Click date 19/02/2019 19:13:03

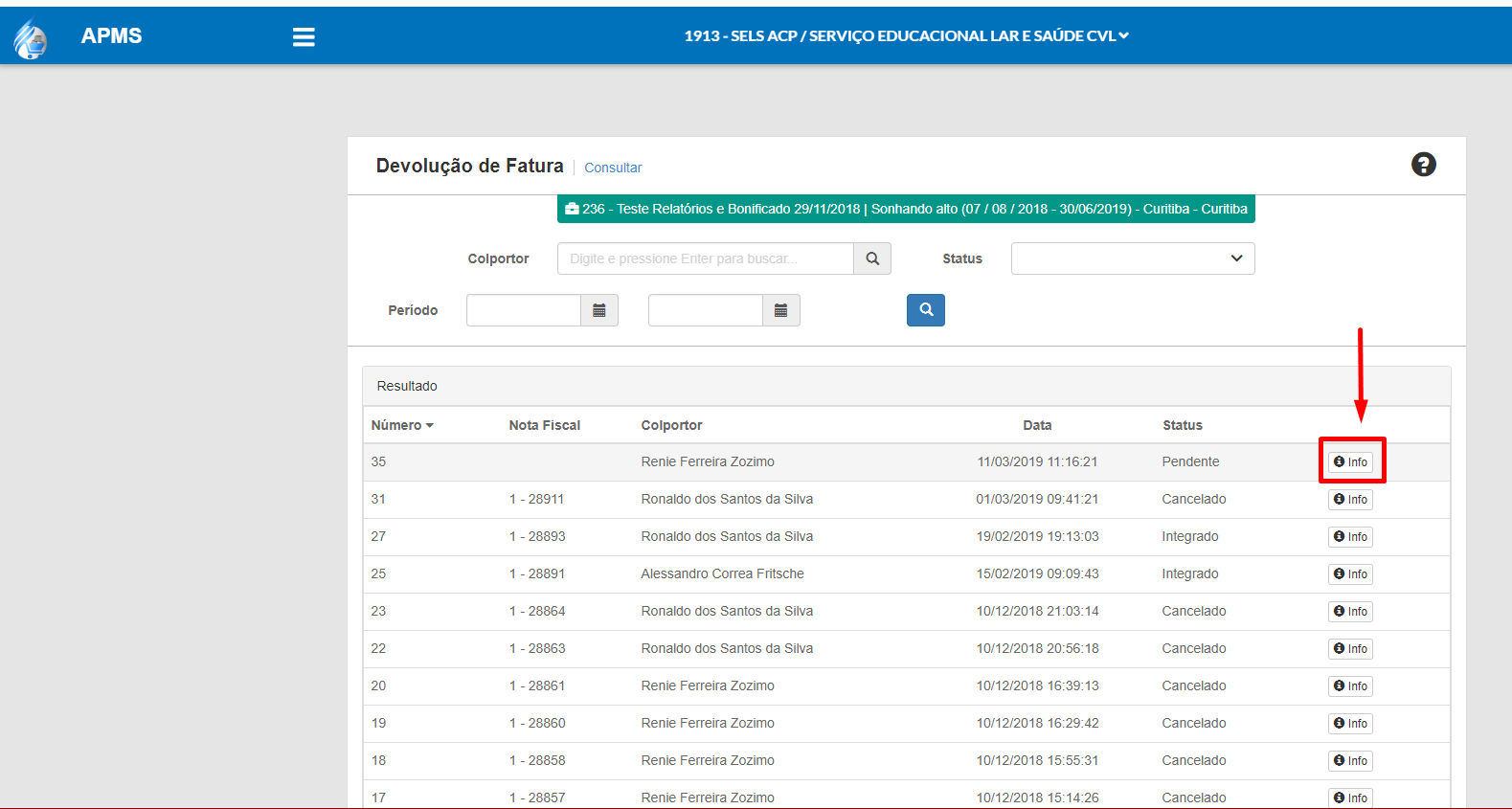tap(1037, 536)
